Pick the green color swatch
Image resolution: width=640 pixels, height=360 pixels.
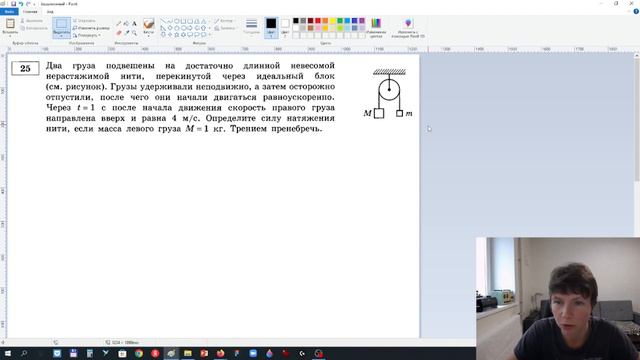click(340, 21)
